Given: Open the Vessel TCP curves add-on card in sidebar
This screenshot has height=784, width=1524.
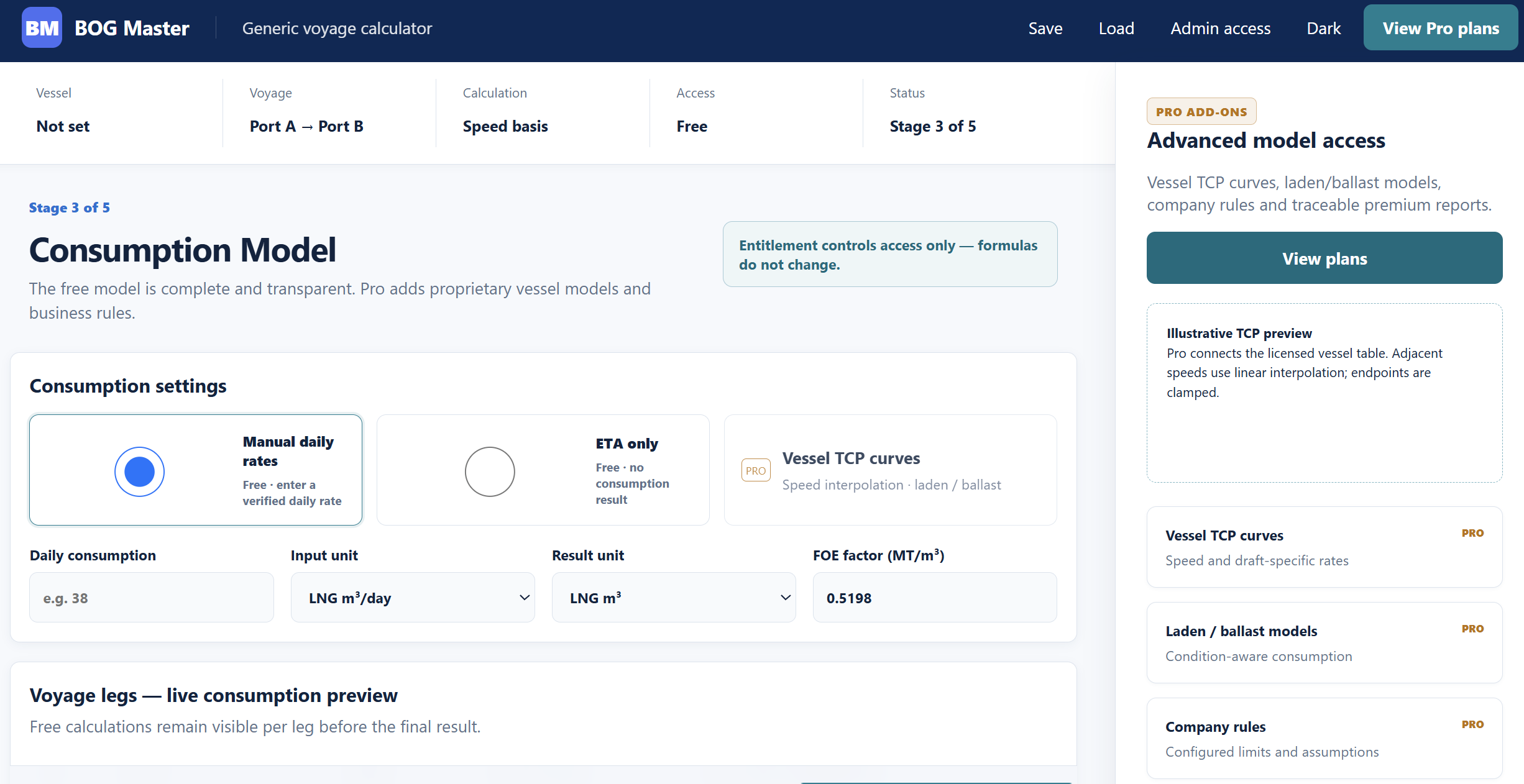Looking at the screenshot, I should click(x=1324, y=547).
